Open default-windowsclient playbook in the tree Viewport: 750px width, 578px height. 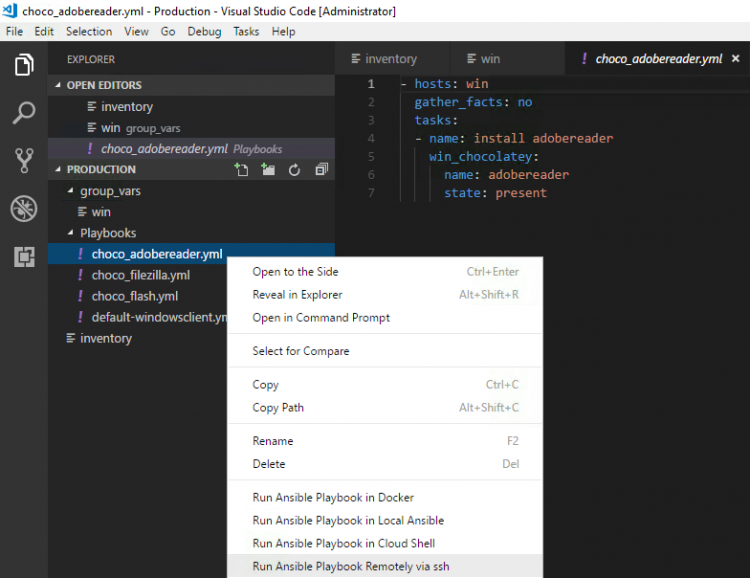tap(138, 317)
